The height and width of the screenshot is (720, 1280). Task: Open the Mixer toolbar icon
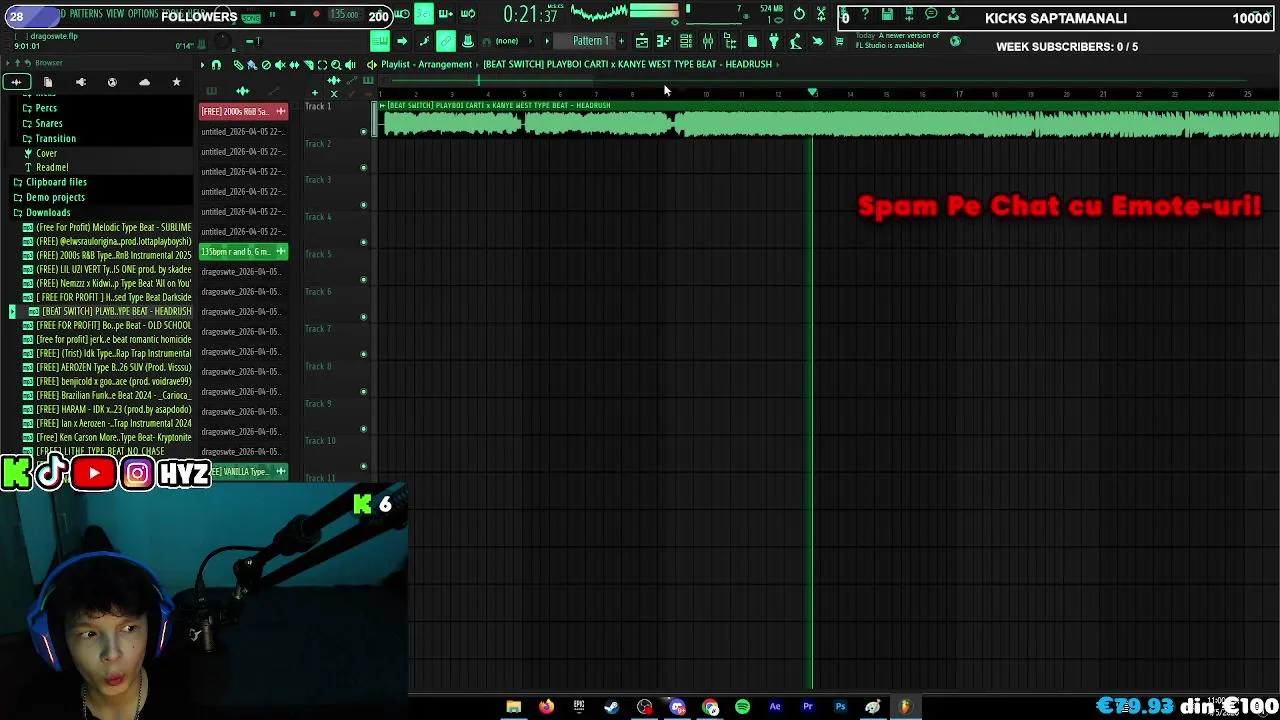tap(708, 41)
